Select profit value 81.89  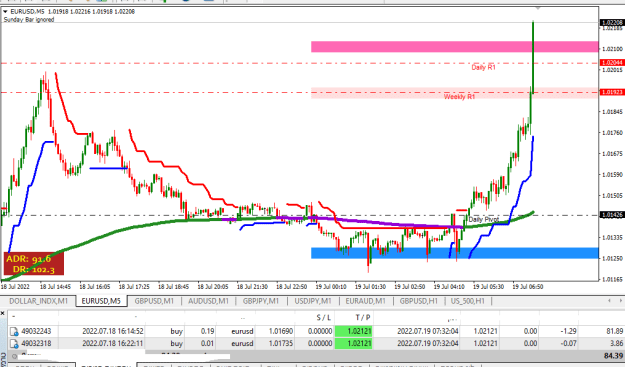[614, 332]
